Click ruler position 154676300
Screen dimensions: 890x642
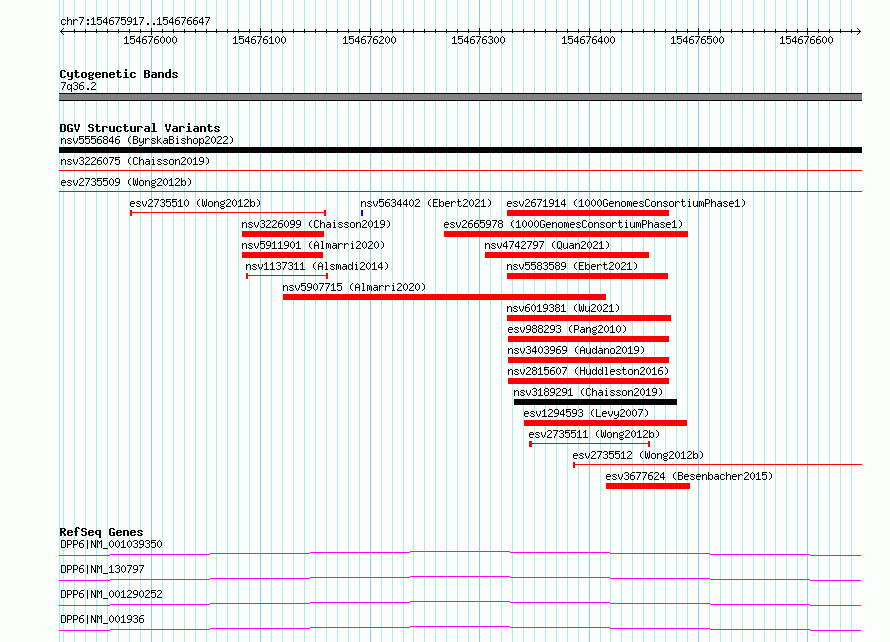coord(478,40)
